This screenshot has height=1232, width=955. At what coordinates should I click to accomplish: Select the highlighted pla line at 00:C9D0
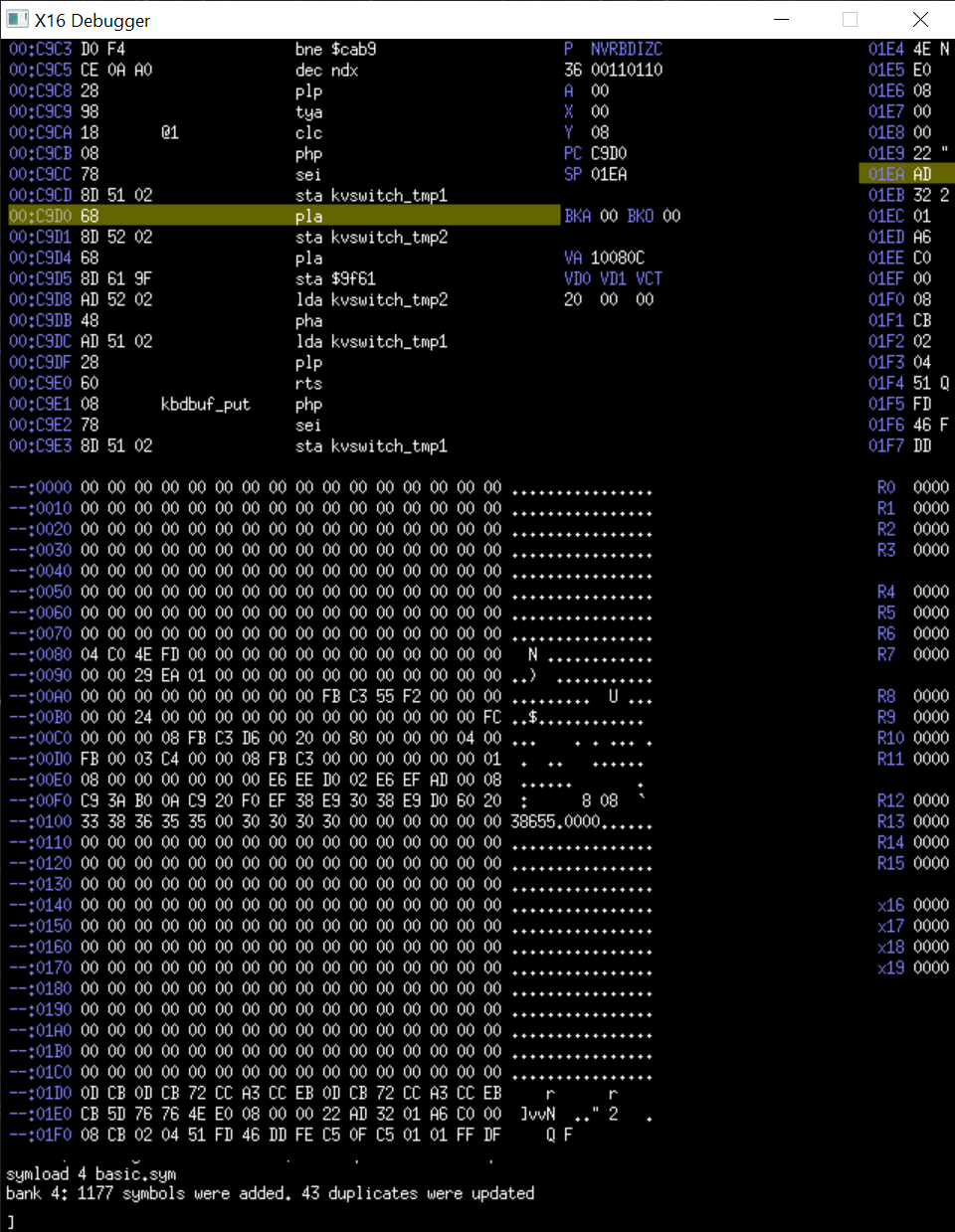284,216
